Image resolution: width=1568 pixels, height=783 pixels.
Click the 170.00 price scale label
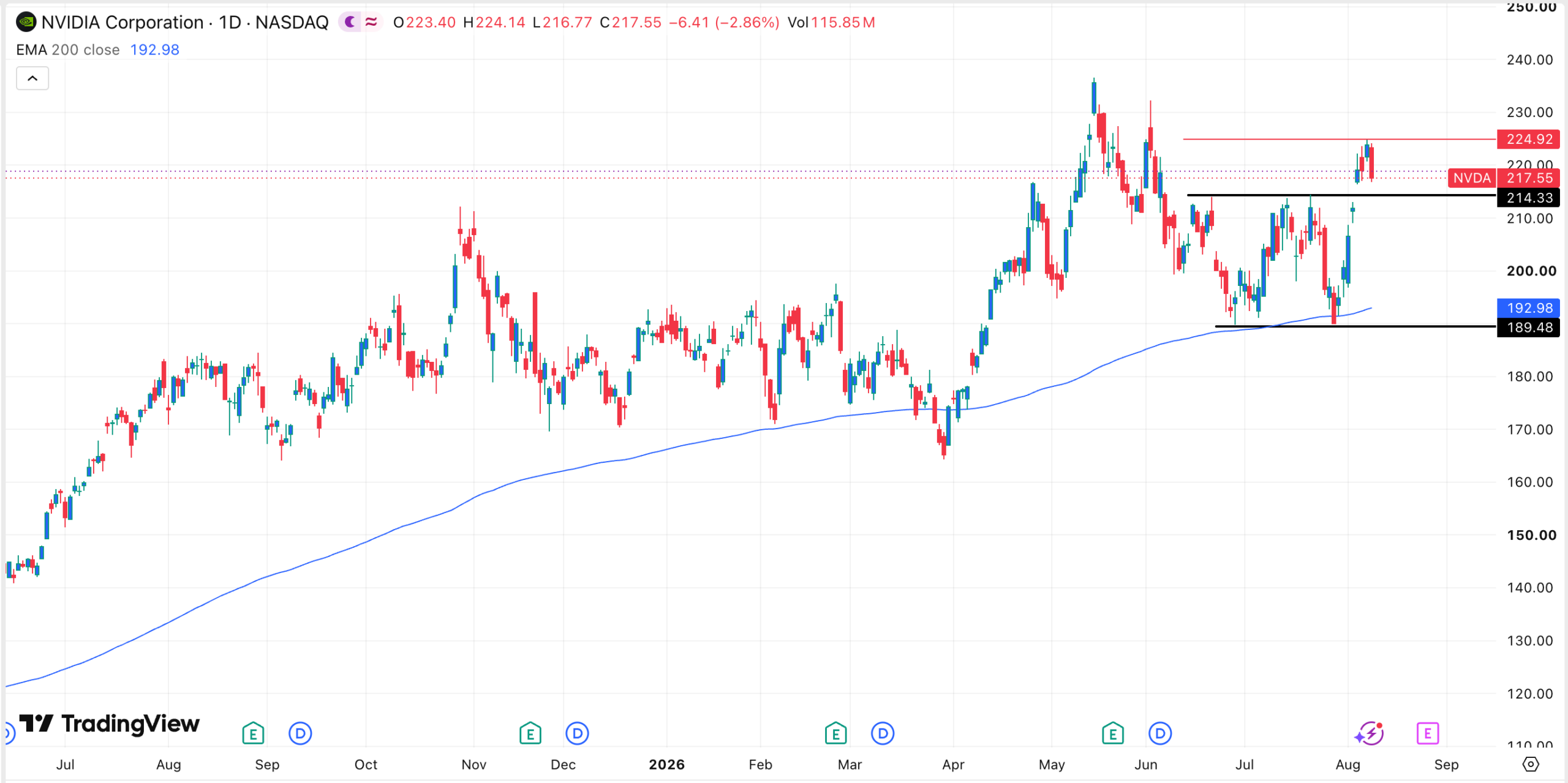tap(1530, 430)
